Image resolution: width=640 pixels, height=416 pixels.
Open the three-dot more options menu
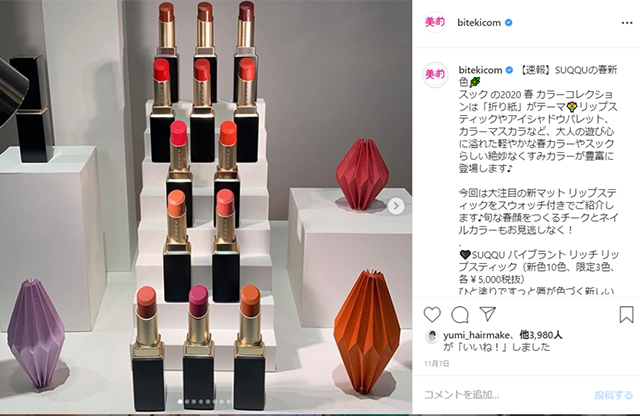click(x=627, y=23)
